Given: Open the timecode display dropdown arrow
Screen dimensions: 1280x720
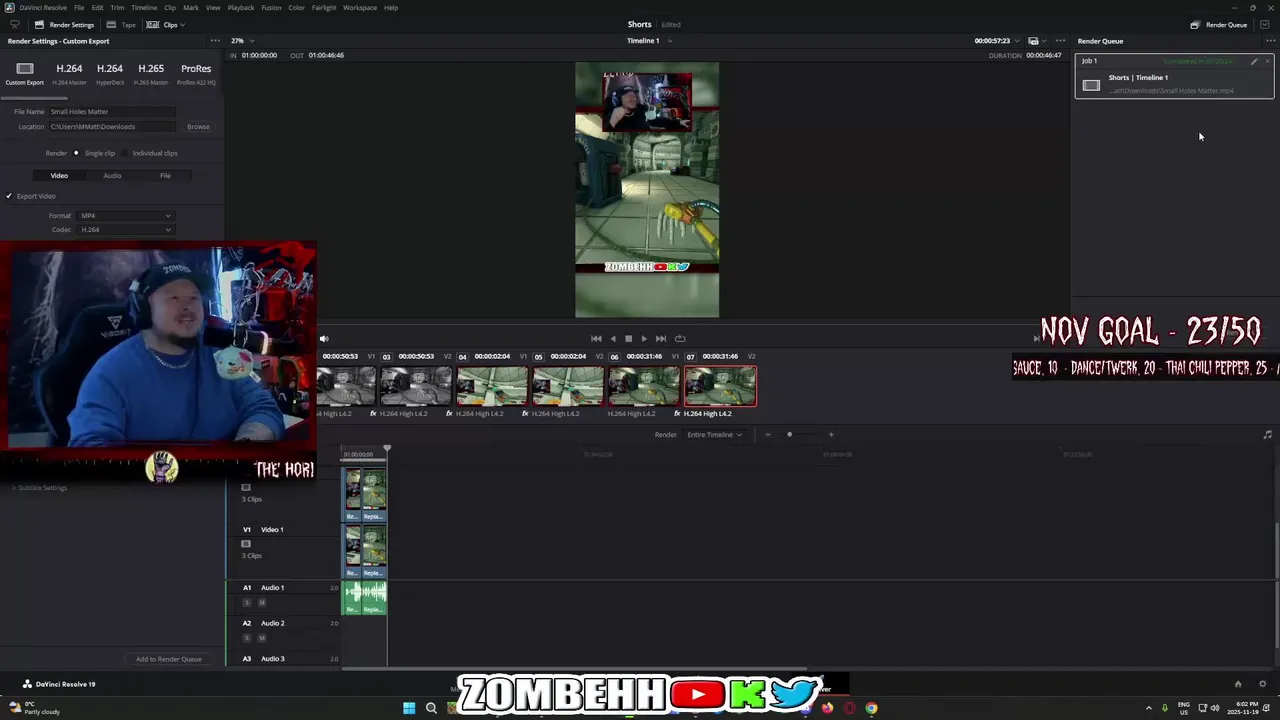Looking at the screenshot, I should pyautogui.click(x=1016, y=41).
